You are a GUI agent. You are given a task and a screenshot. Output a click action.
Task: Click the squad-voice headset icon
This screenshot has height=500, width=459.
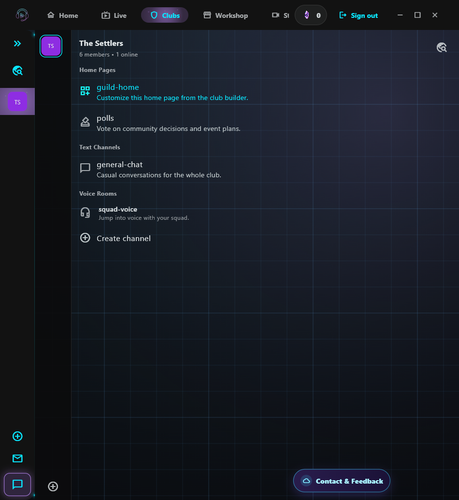pyautogui.click(x=85, y=213)
